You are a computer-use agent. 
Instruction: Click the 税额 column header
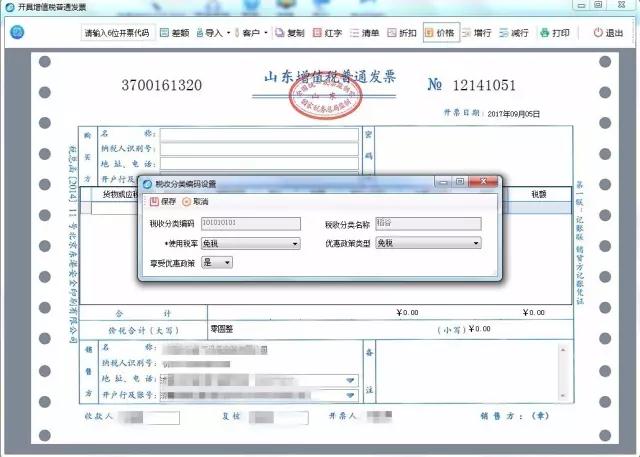click(x=539, y=195)
